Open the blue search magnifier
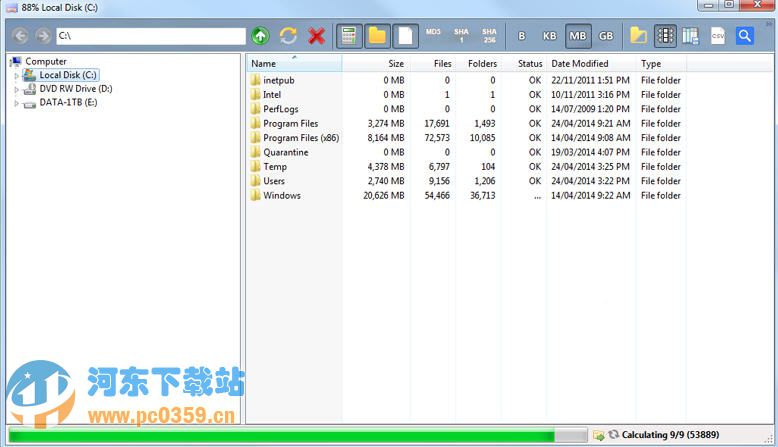 (x=744, y=36)
